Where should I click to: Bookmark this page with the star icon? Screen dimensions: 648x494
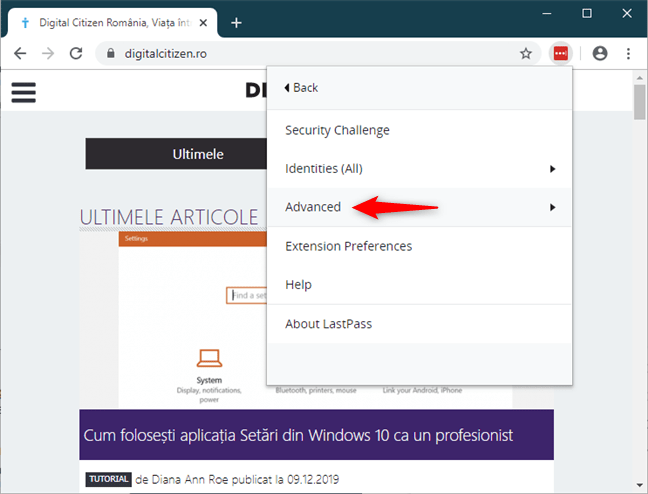tap(526, 53)
